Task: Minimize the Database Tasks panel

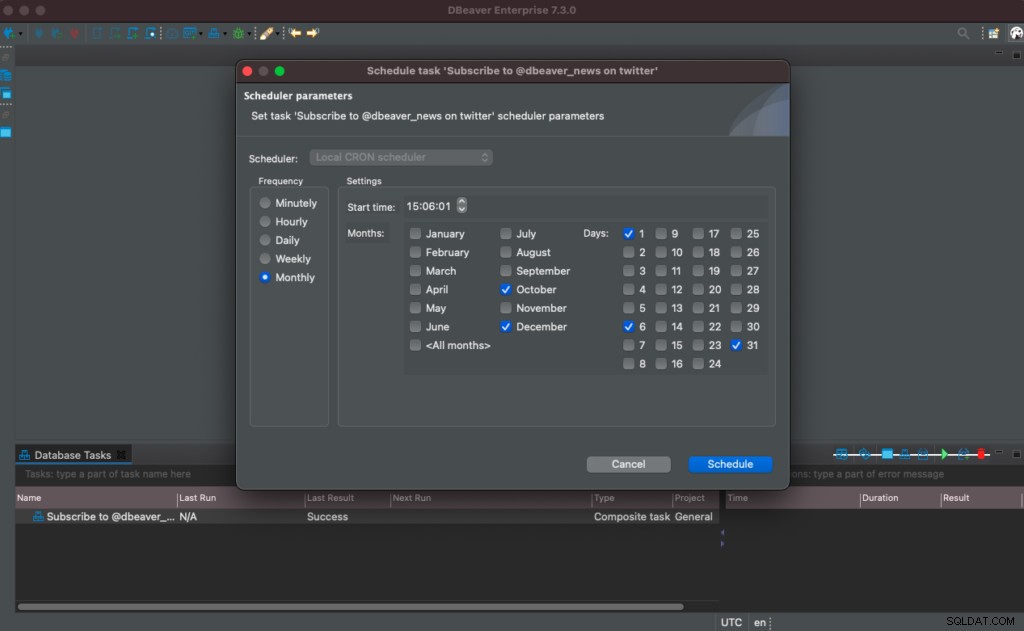Action: [999, 453]
